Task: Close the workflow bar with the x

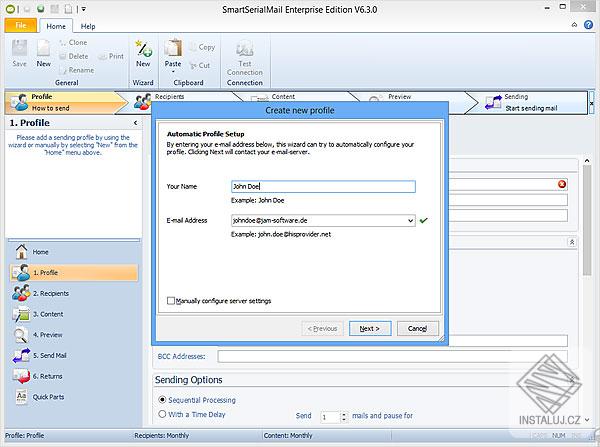Action: 592,103
